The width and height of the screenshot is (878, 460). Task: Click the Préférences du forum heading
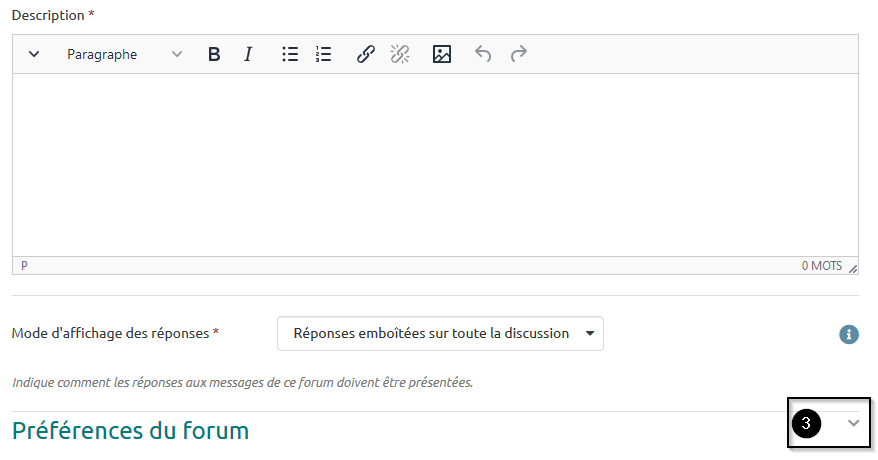click(130, 431)
